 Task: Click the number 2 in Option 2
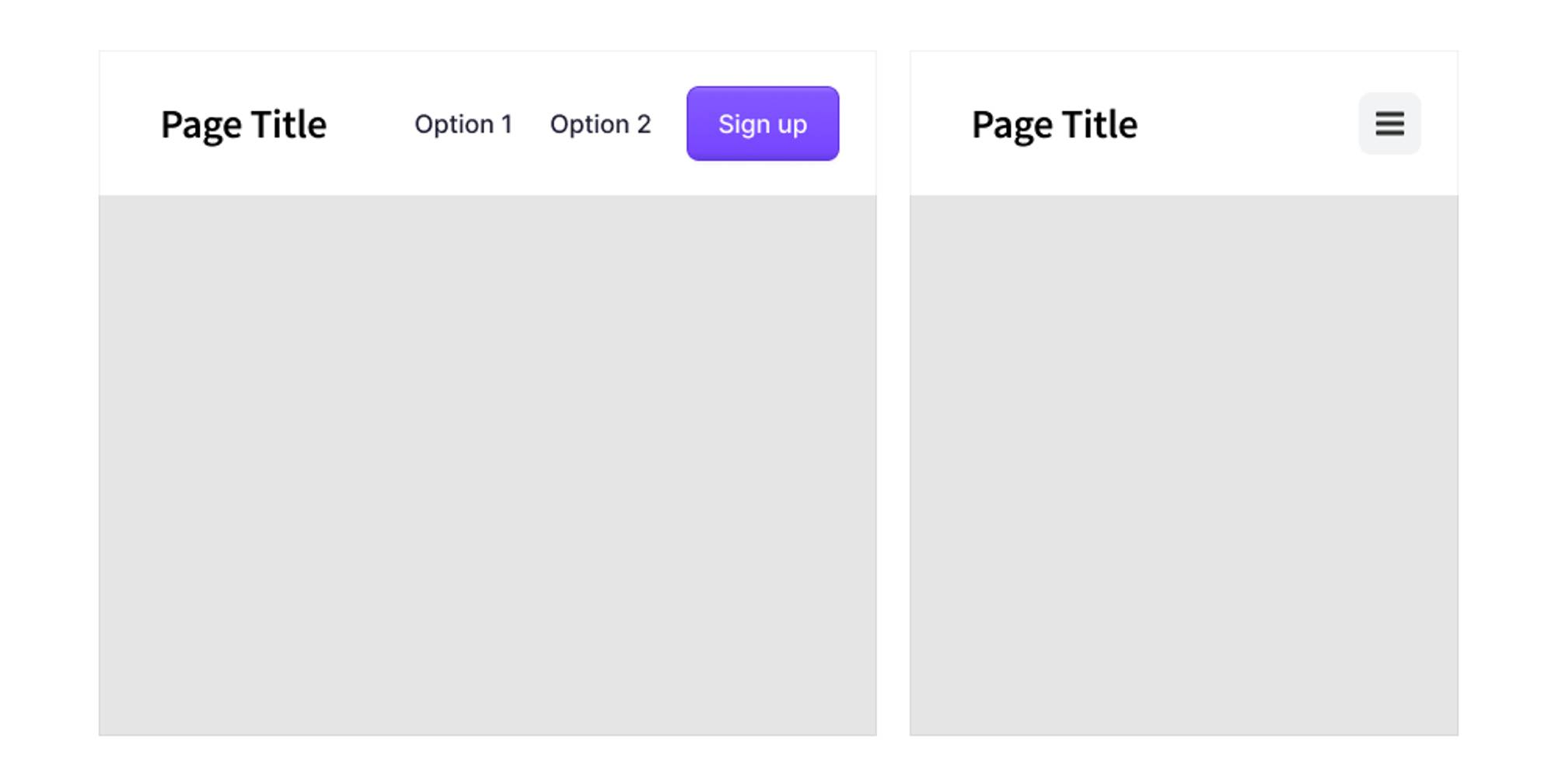coord(644,124)
